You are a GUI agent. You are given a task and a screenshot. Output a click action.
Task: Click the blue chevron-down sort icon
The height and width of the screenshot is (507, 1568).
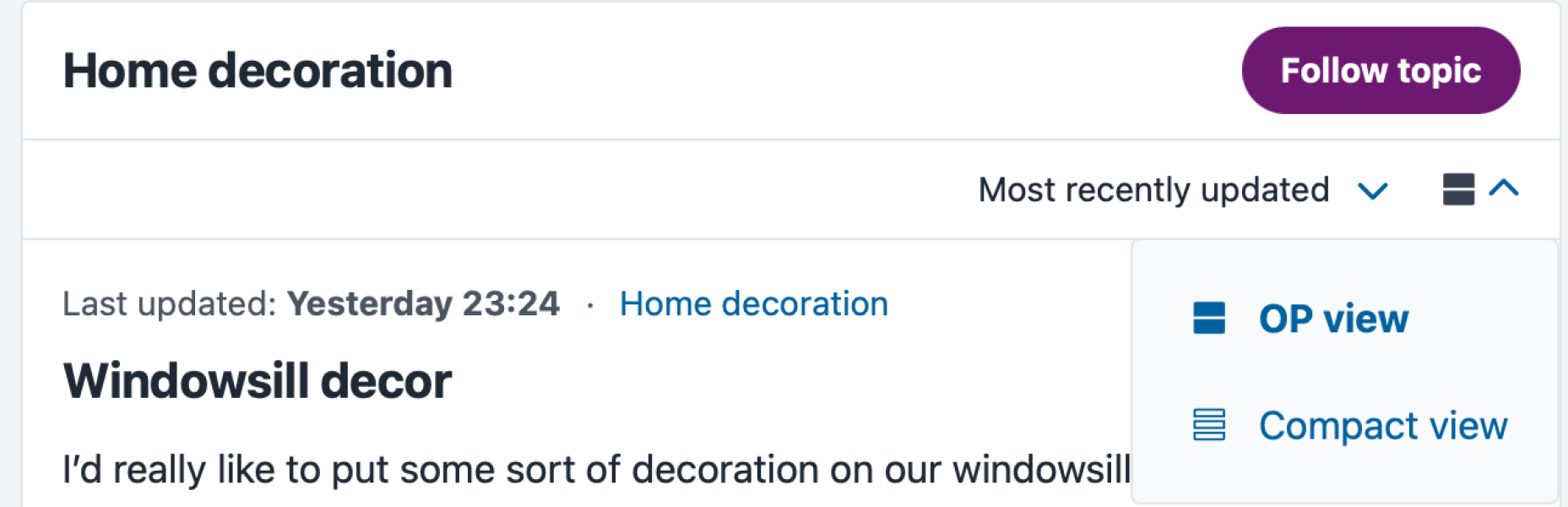tap(1373, 191)
